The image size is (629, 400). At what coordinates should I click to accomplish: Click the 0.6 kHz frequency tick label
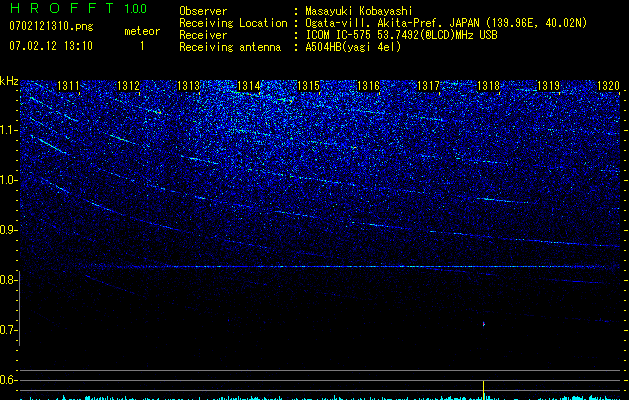coord(9,380)
